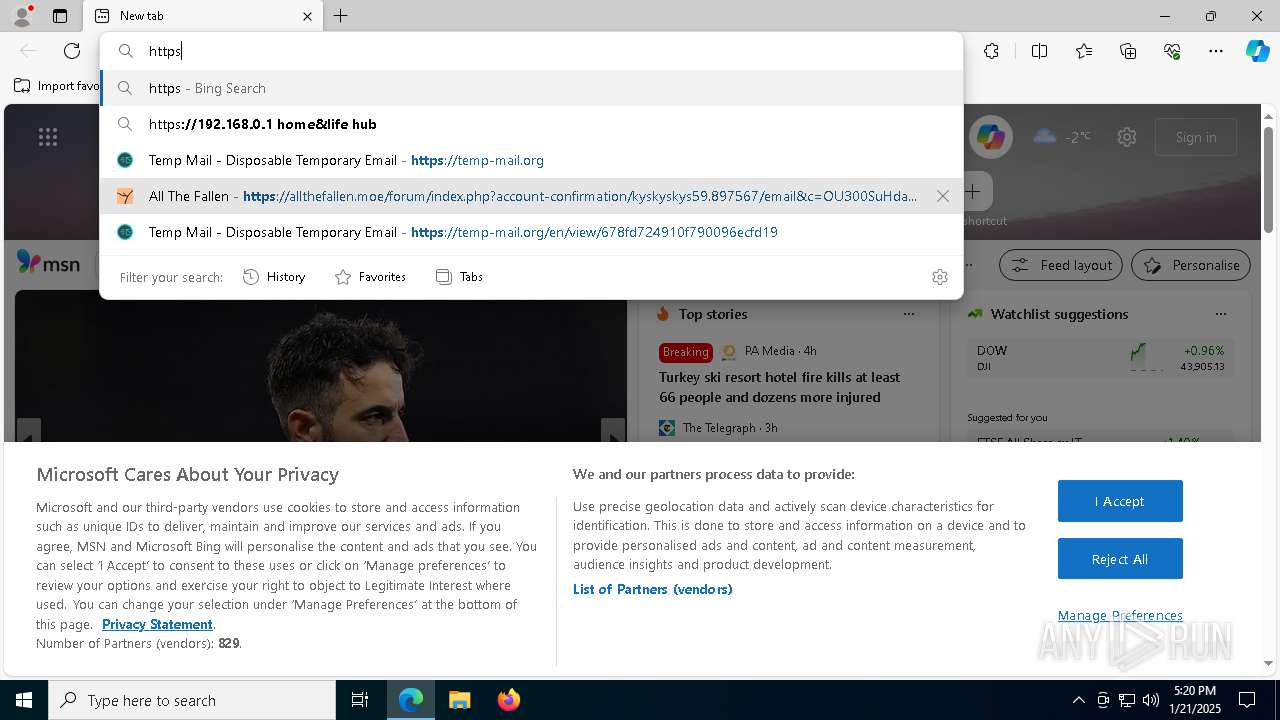Screen dimensions: 1280x720
Task: Filter search suggestions by History
Action: 274,277
